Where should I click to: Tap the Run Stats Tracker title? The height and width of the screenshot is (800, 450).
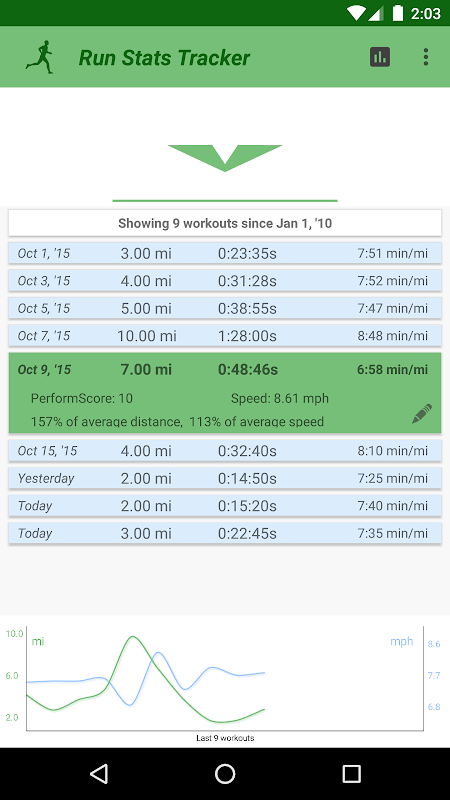pos(164,58)
